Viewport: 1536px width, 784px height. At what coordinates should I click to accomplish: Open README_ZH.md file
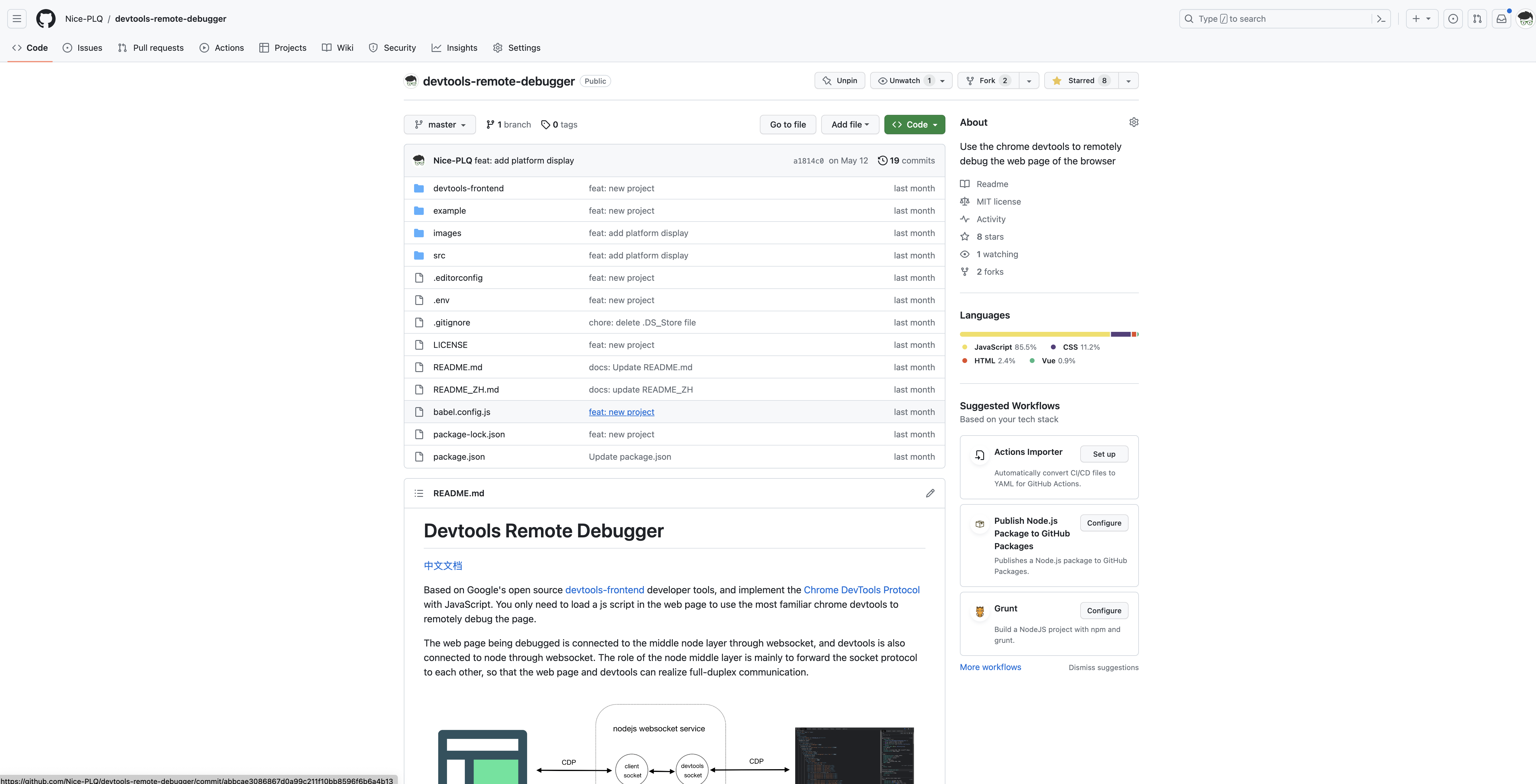click(x=466, y=390)
